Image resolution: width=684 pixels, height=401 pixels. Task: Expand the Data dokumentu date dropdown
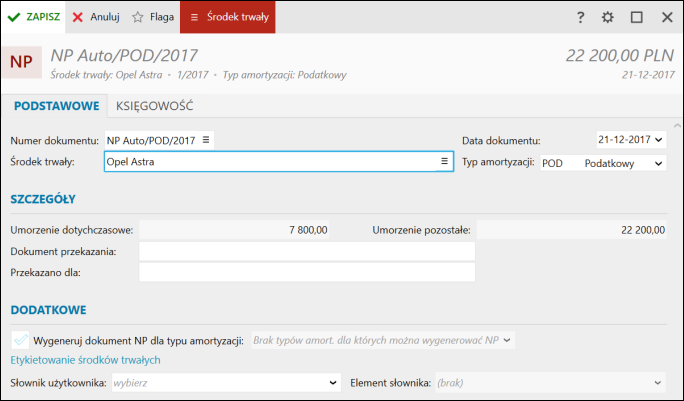click(x=659, y=140)
